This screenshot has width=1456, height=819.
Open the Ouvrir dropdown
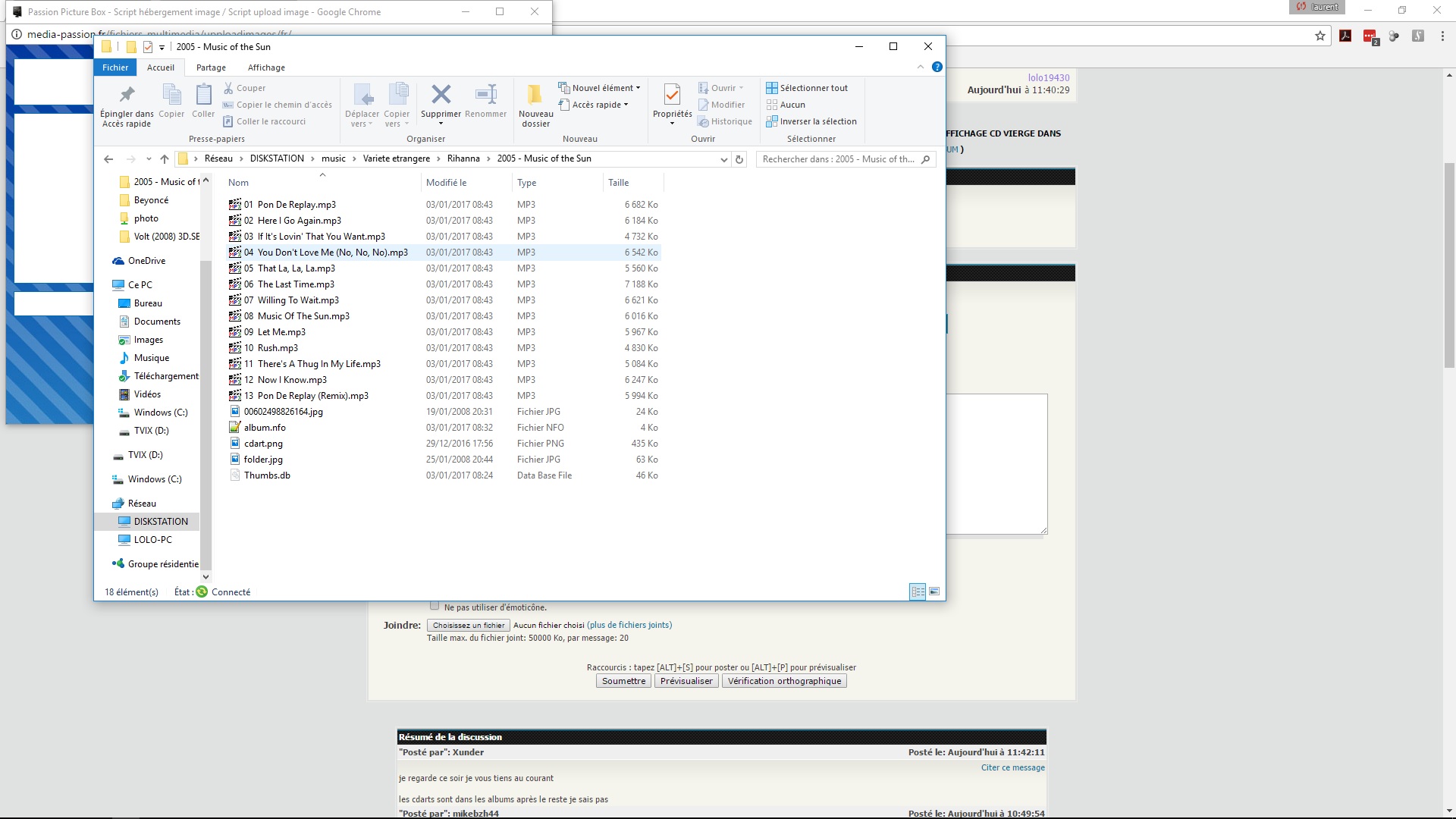click(x=742, y=88)
